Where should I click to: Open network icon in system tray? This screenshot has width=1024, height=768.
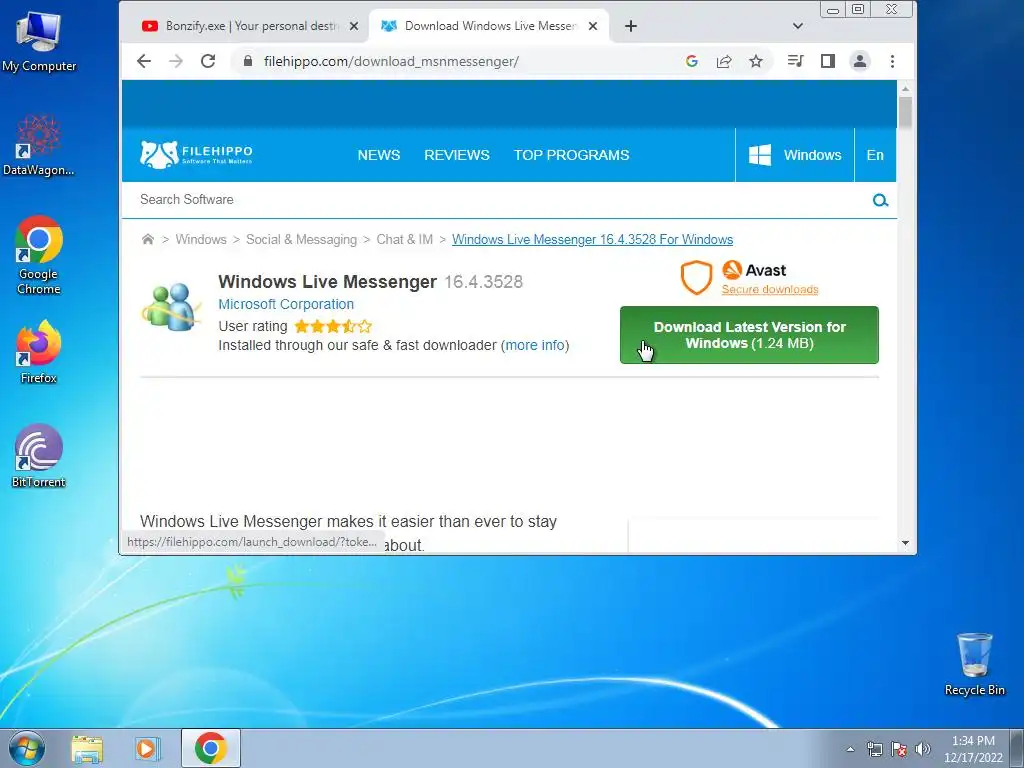click(874, 749)
